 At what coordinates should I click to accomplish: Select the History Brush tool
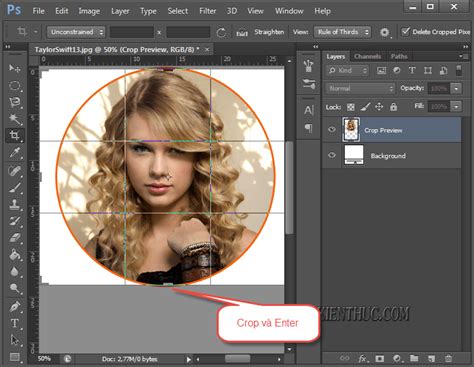14,221
